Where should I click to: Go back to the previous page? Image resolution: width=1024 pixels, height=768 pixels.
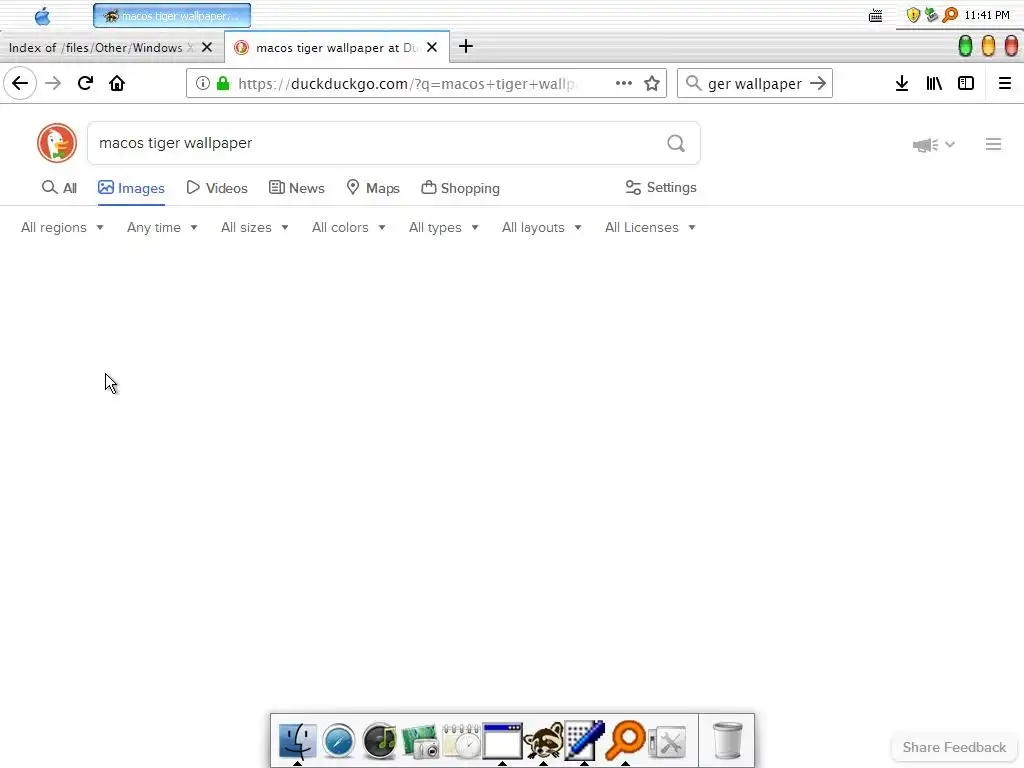point(20,84)
